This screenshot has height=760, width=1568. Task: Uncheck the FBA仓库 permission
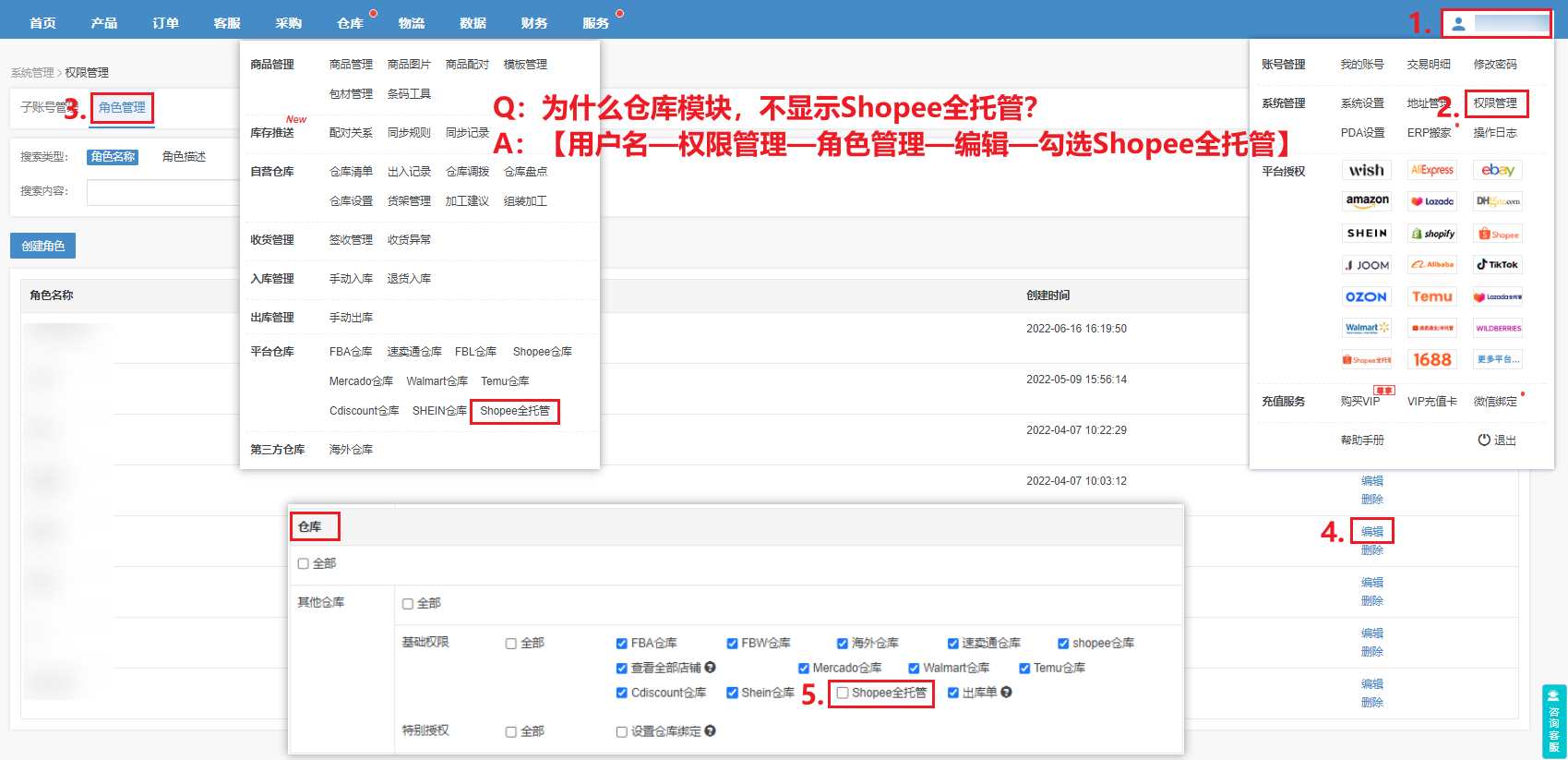pyautogui.click(x=622, y=644)
